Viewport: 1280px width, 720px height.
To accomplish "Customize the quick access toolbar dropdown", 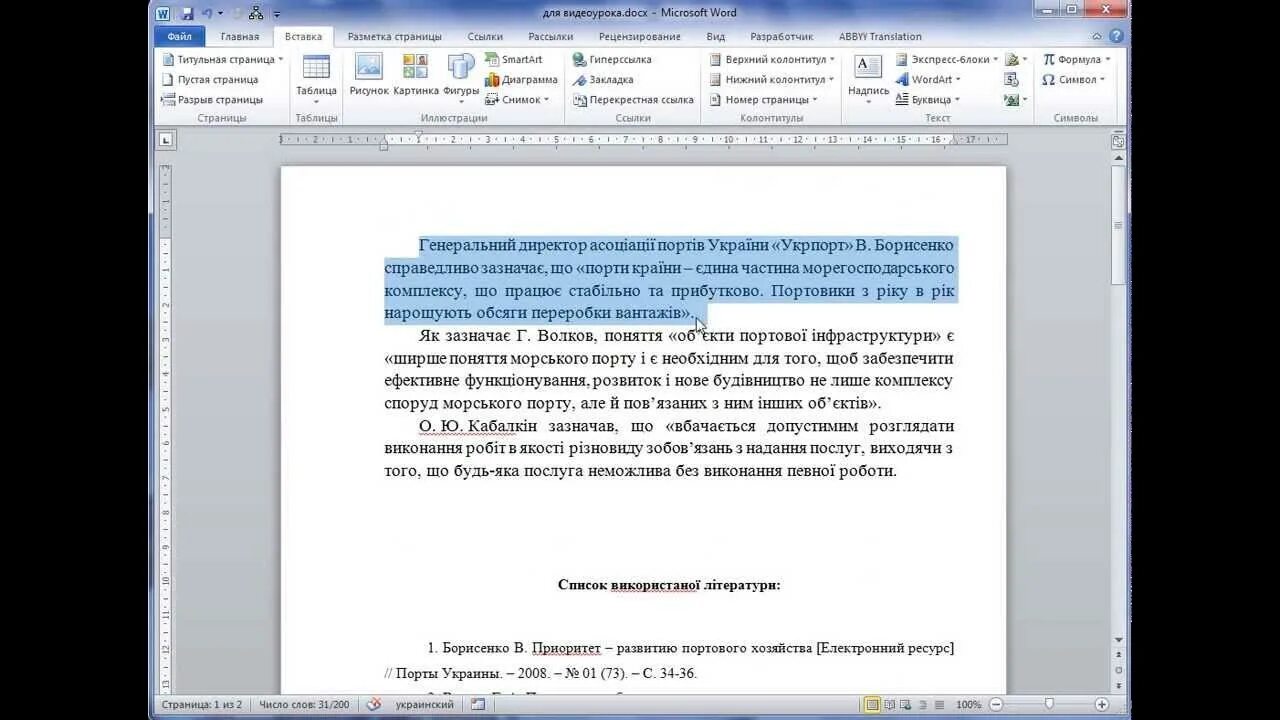I will [277, 13].
